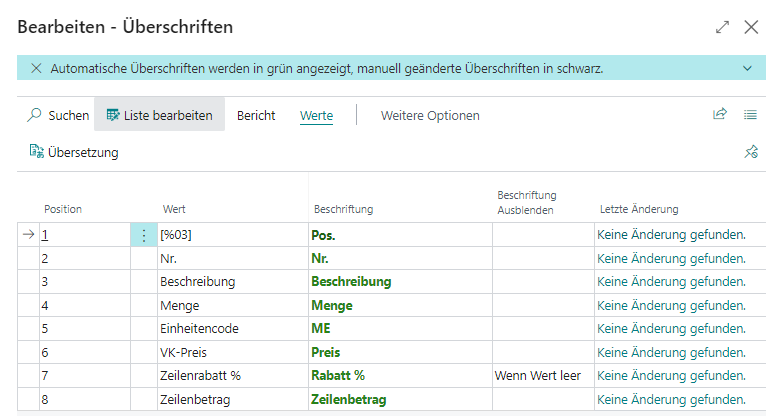
Task: Select the Rabatt % caption cell
Action: (x=338, y=376)
